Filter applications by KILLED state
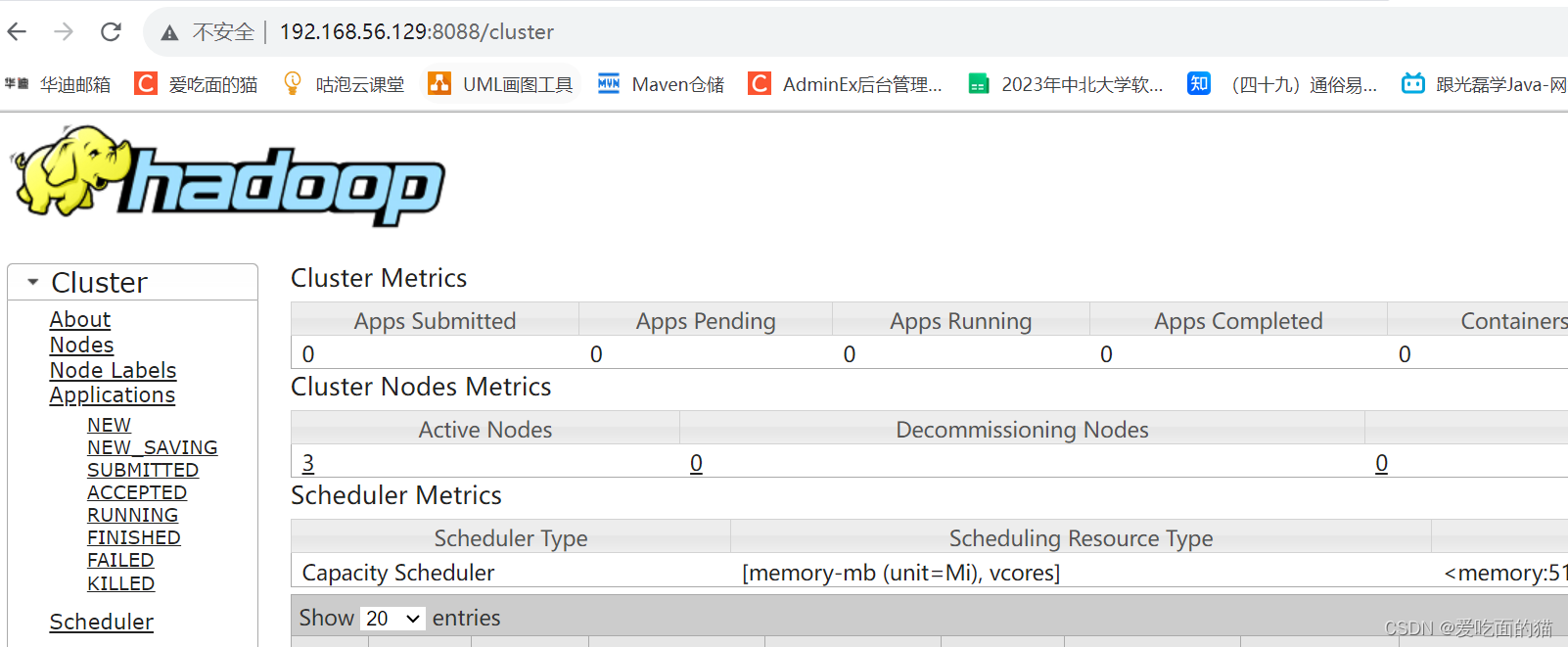1568x647 pixels. pos(121,583)
